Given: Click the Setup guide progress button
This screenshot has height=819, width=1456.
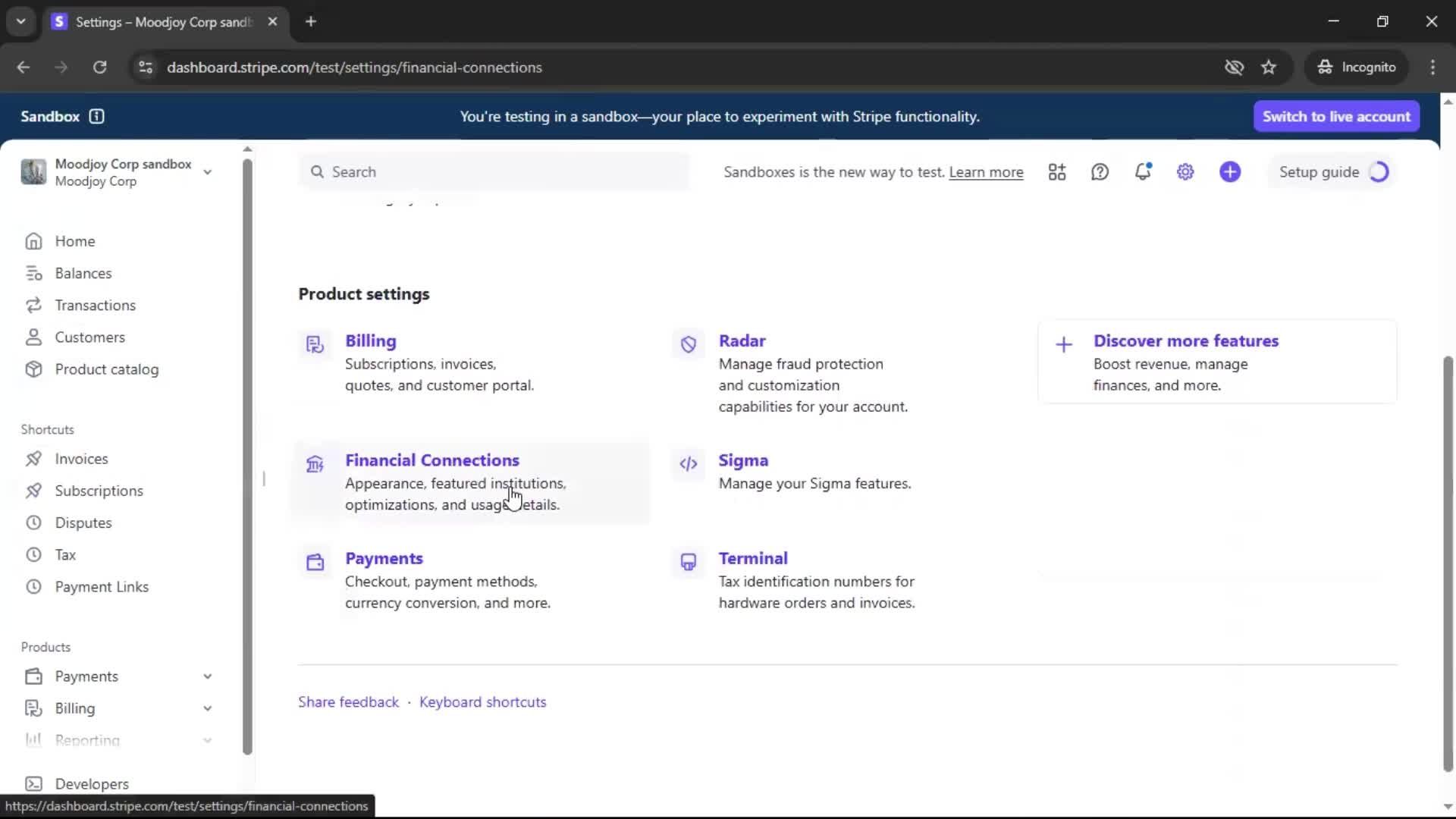Looking at the screenshot, I should pos(1333,172).
